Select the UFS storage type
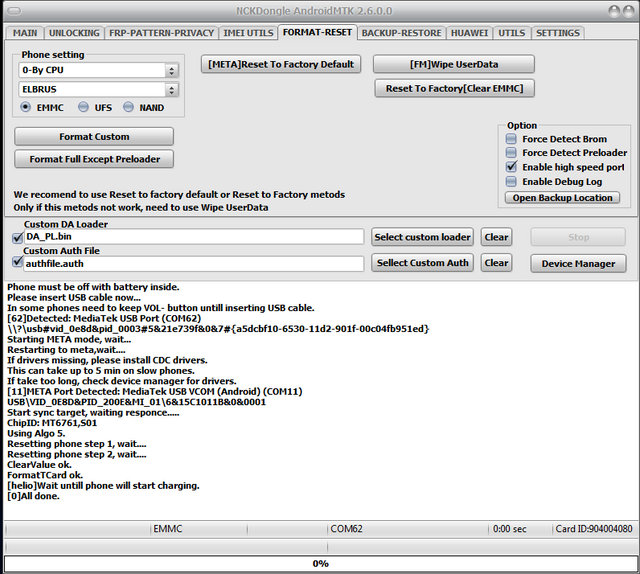This screenshot has width=640, height=574. tap(83, 107)
